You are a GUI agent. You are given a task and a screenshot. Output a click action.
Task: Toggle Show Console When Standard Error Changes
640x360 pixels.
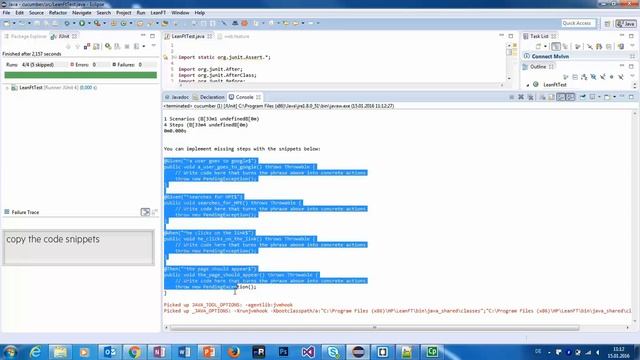pos(570,97)
